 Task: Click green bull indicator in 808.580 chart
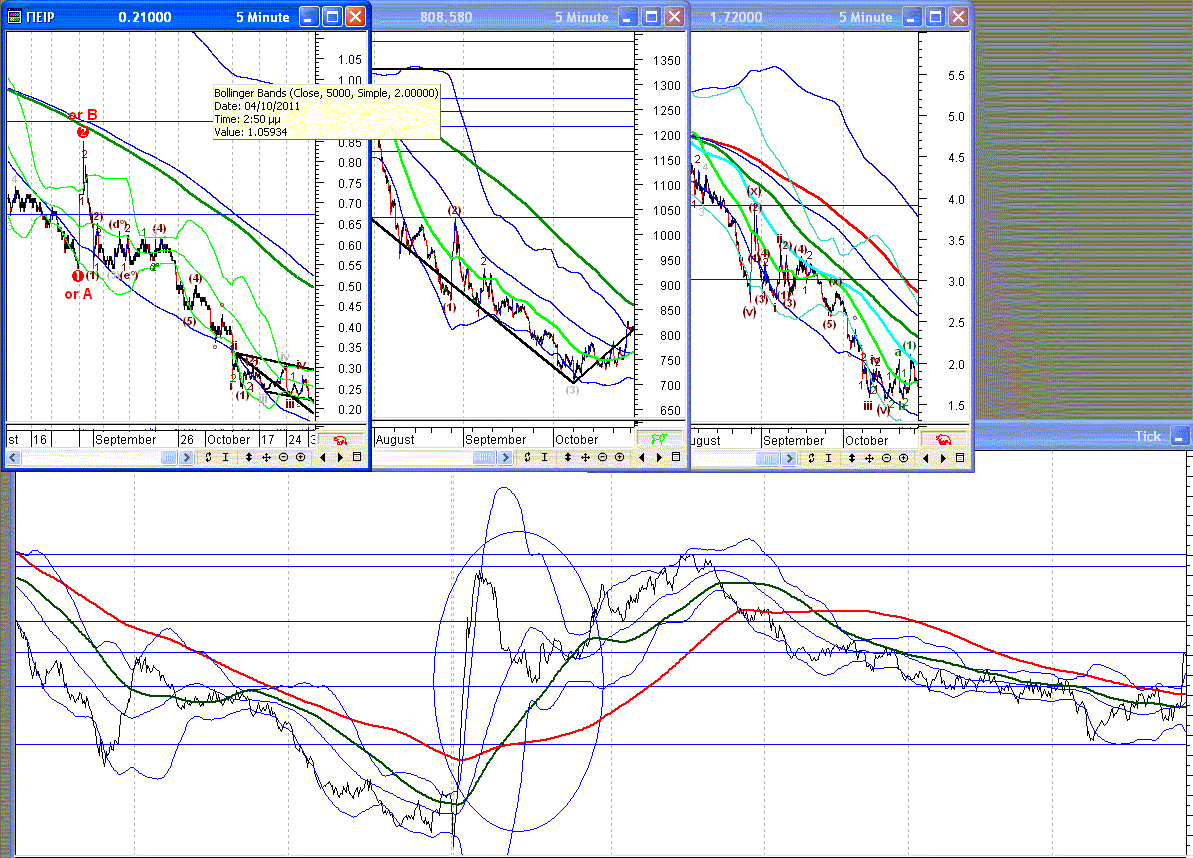tap(658, 439)
